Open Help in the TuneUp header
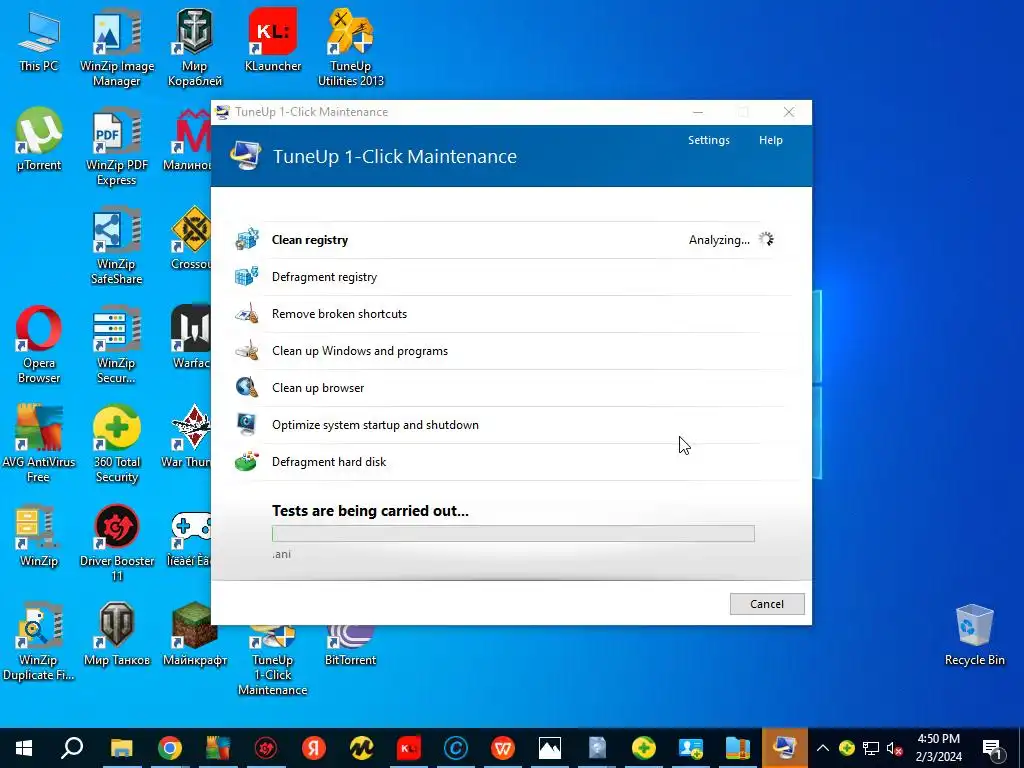The width and height of the screenshot is (1024, 768). click(771, 140)
